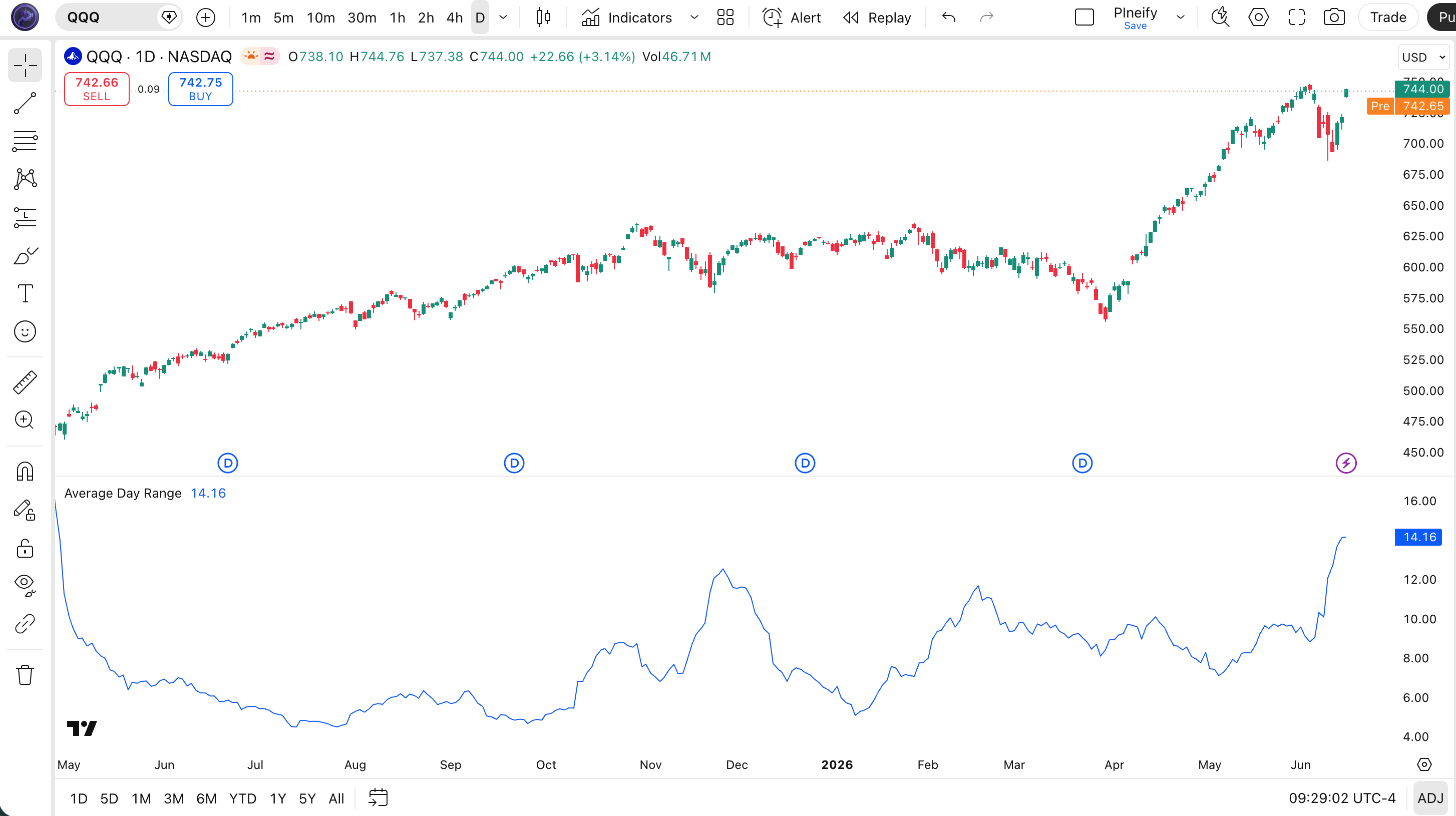
Task: Select the 4h interval
Action: (x=455, y=18)
